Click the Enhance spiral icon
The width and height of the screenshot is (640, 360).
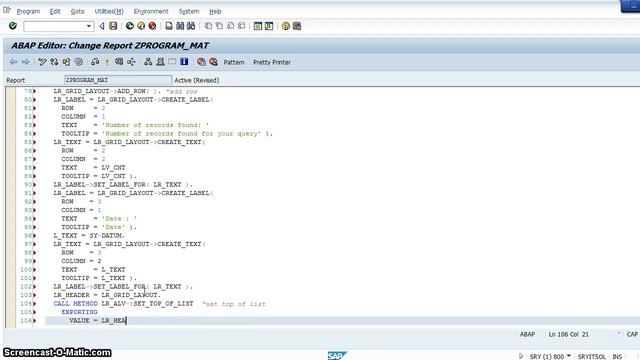click(x=78, y=62)
